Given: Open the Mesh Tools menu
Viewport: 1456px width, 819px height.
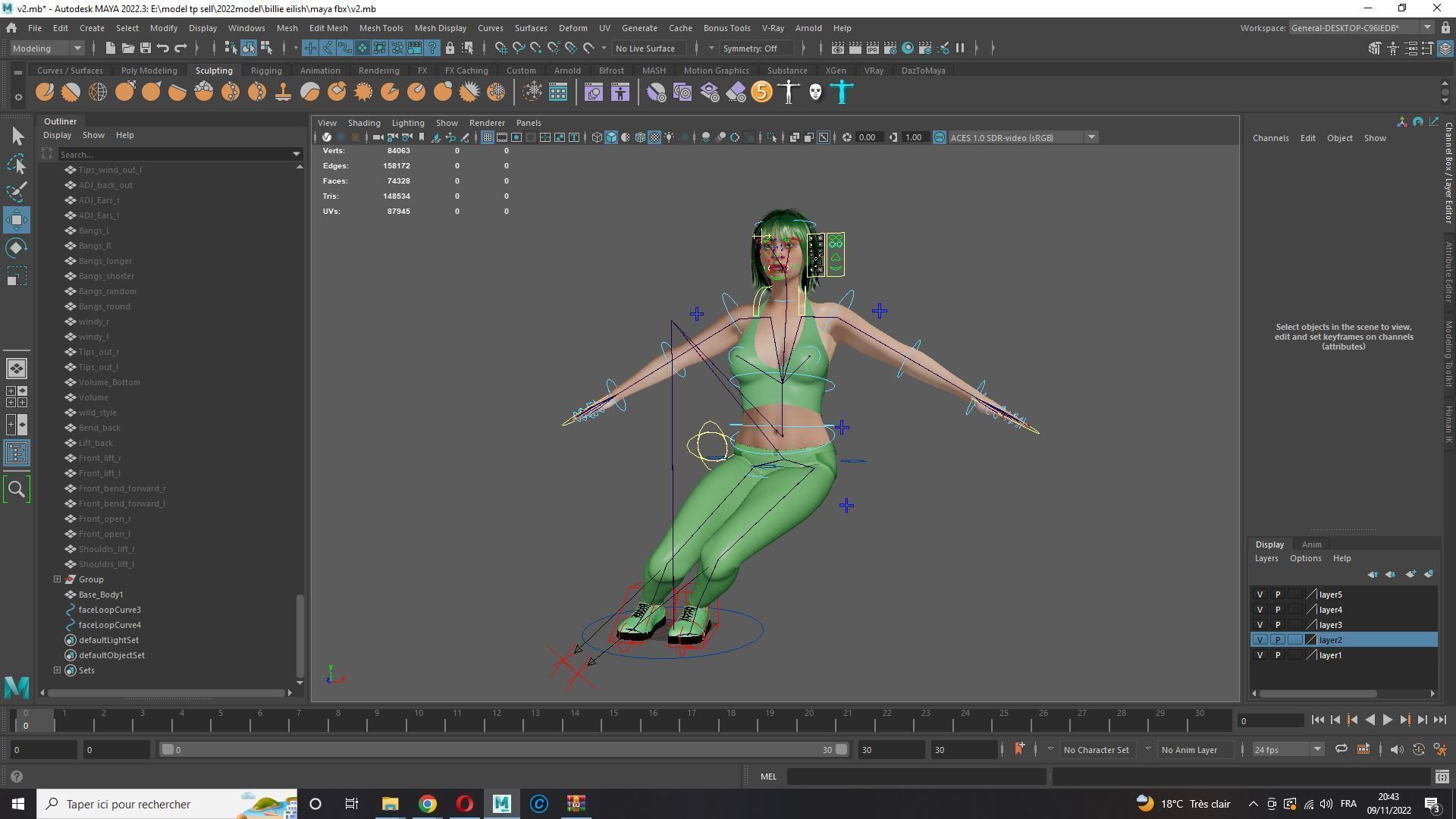Looking at the screenshot, I should pos(381,28).
